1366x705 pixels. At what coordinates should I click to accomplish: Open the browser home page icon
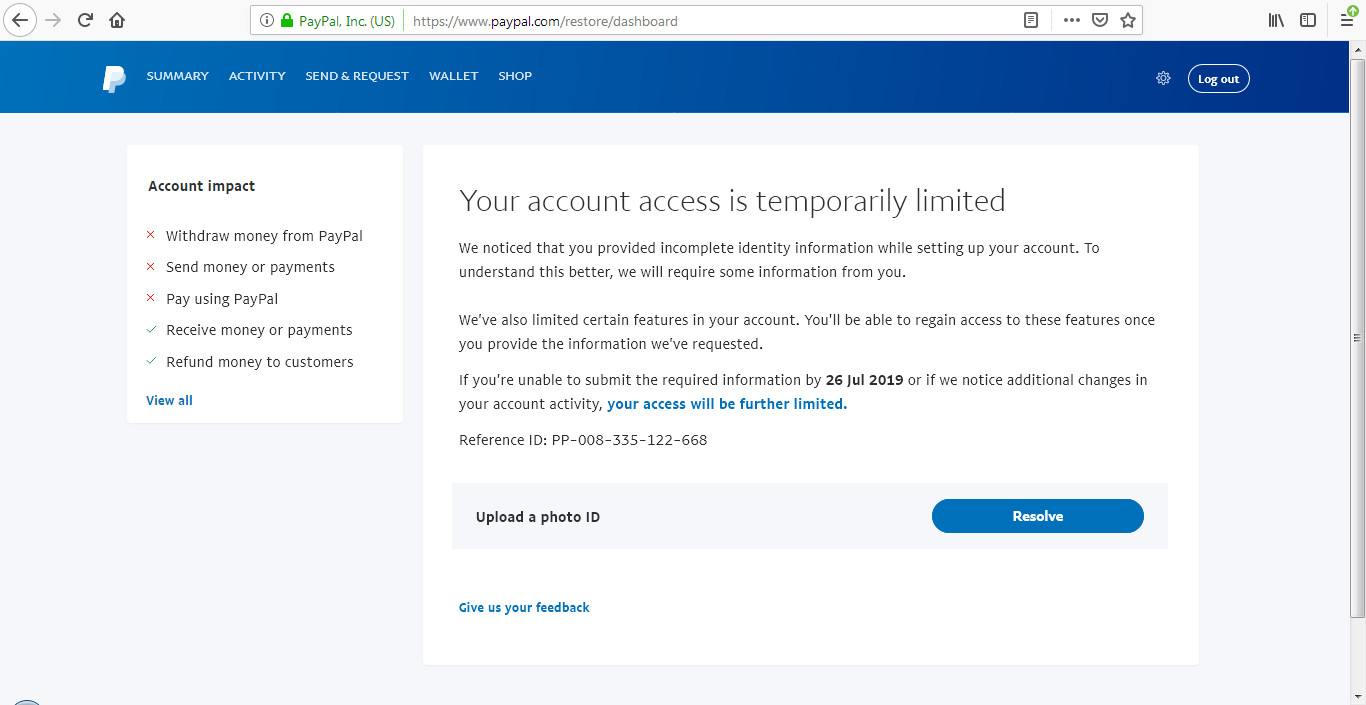click(x=117, y=20)
